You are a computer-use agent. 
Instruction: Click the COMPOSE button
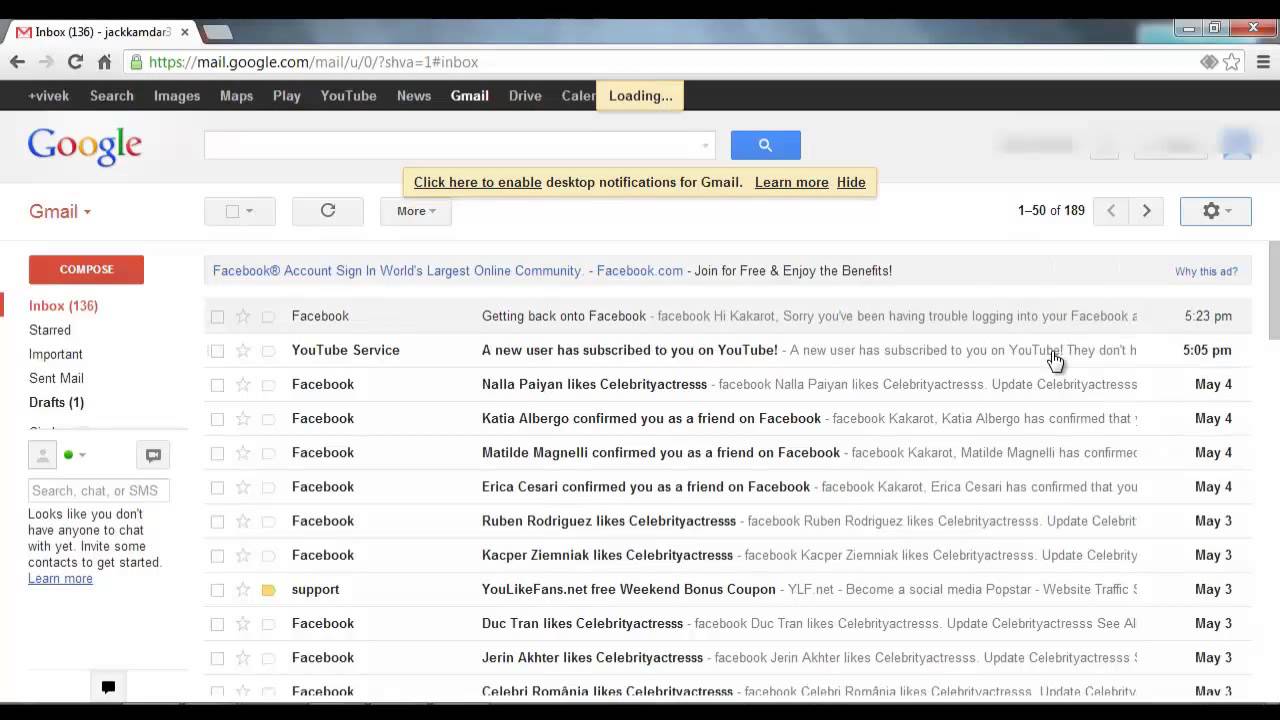click(86, 269)
